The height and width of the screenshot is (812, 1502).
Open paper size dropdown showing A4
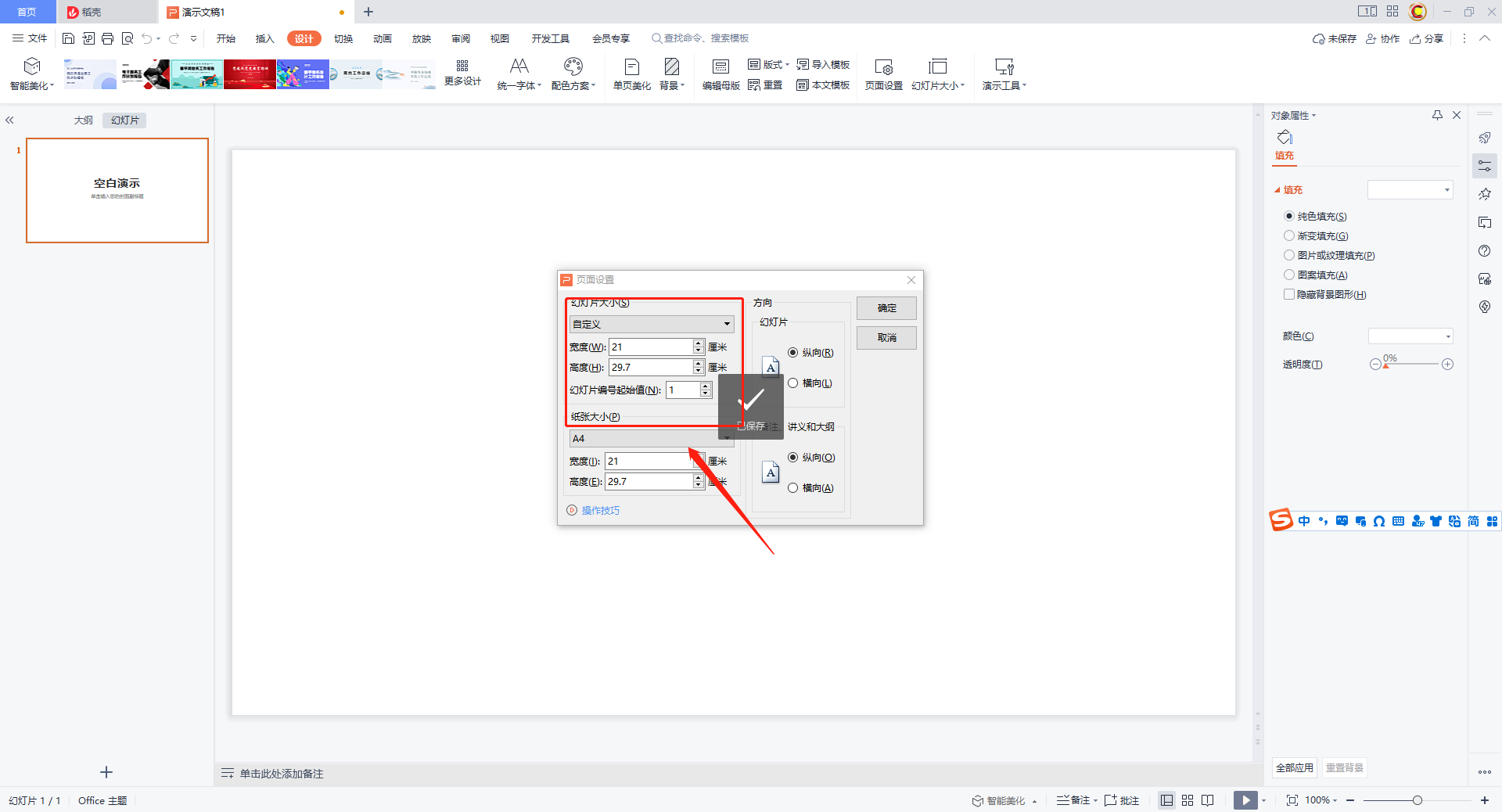click(x=652, y=438)
